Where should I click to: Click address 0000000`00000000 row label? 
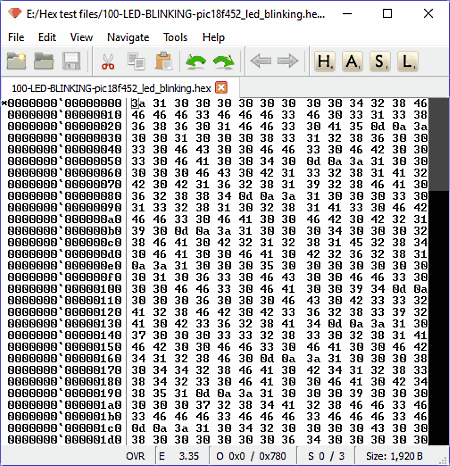tap(65, 103)
